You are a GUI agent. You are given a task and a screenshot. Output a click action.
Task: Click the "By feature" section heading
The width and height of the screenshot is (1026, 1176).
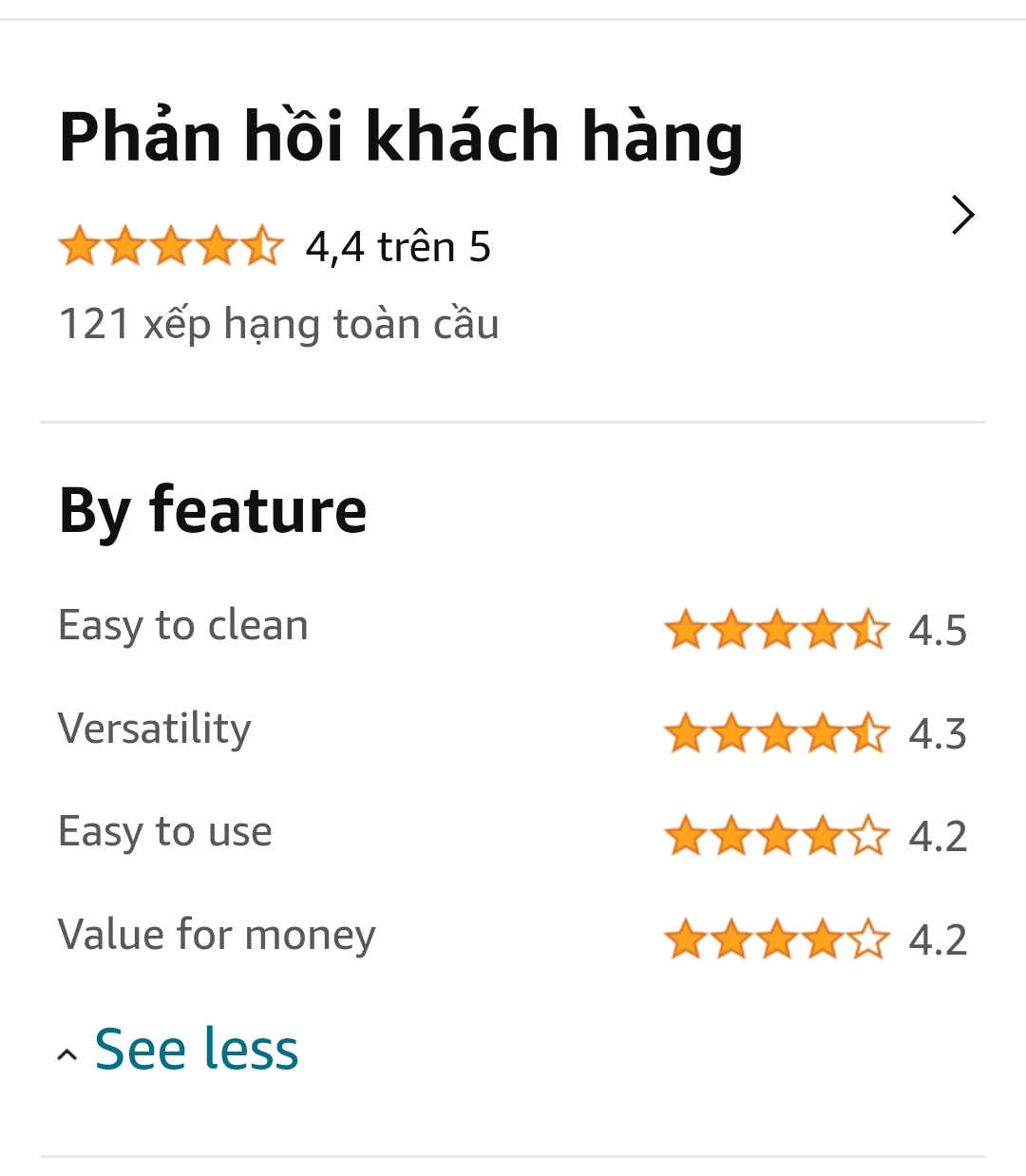tap(213, 511)
